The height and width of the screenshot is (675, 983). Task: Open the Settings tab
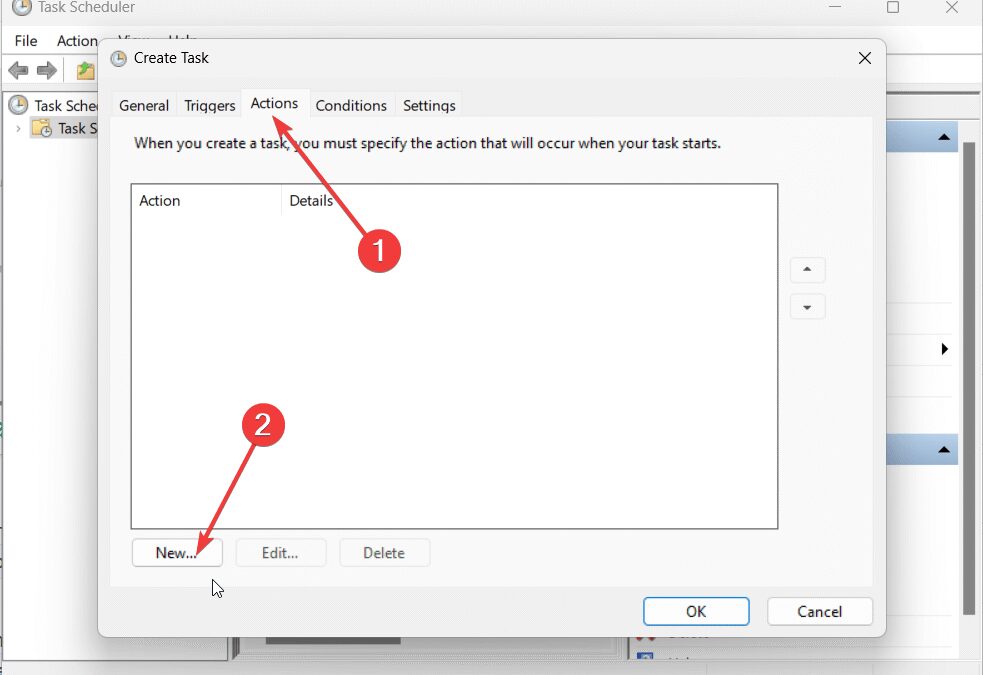(x=429, y=105)
